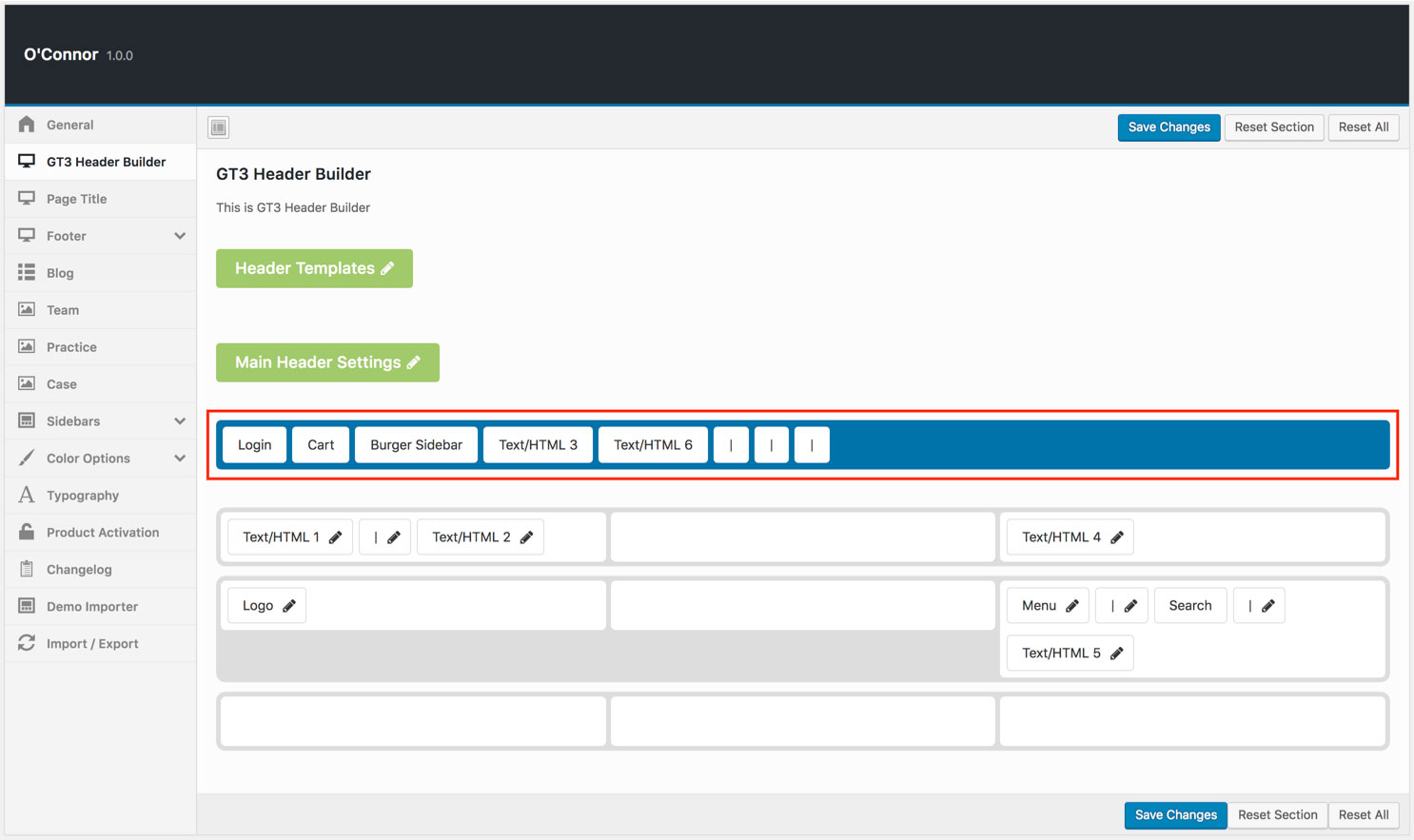This screenshot has width=1414, height=840.
Task: Select the Text/HTML 3 item
Action: pyautogui.click(x=538, y=445)
